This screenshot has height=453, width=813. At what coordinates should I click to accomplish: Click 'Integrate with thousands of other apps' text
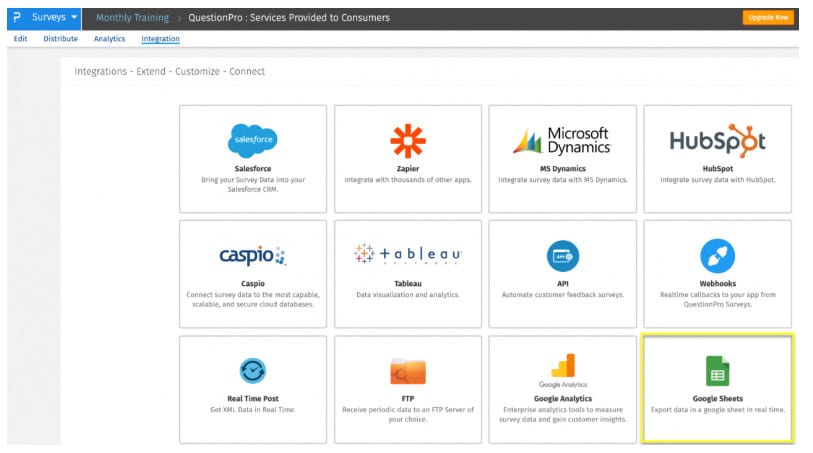coord(408,180)
